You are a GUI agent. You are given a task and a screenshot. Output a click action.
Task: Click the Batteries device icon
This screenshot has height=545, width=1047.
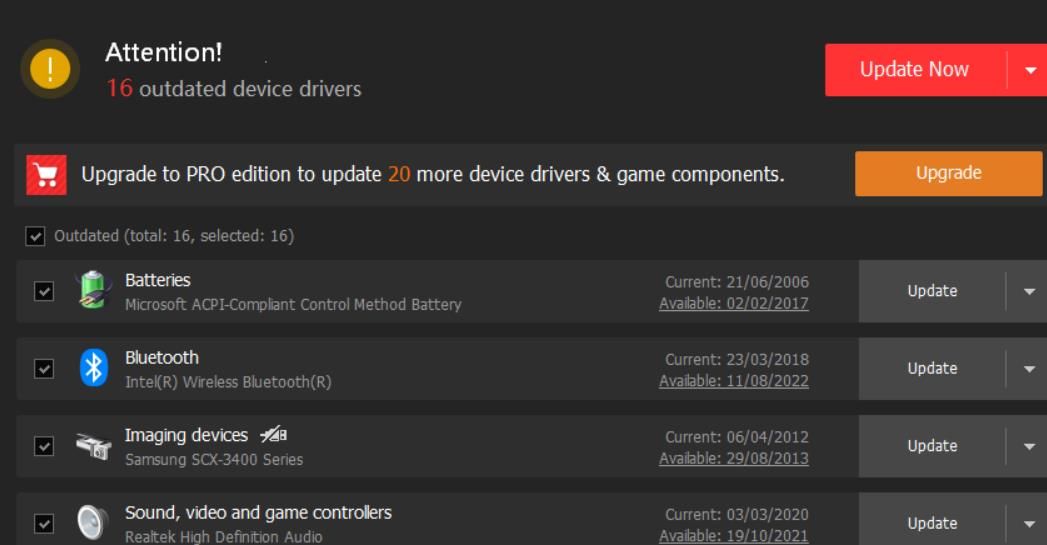[x=93, y=290]
